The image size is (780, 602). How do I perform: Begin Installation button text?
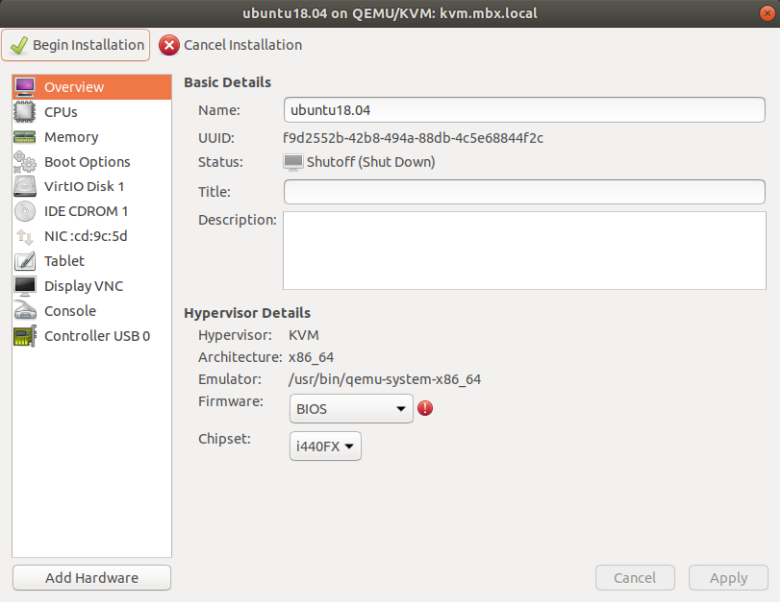pos(89,45)
